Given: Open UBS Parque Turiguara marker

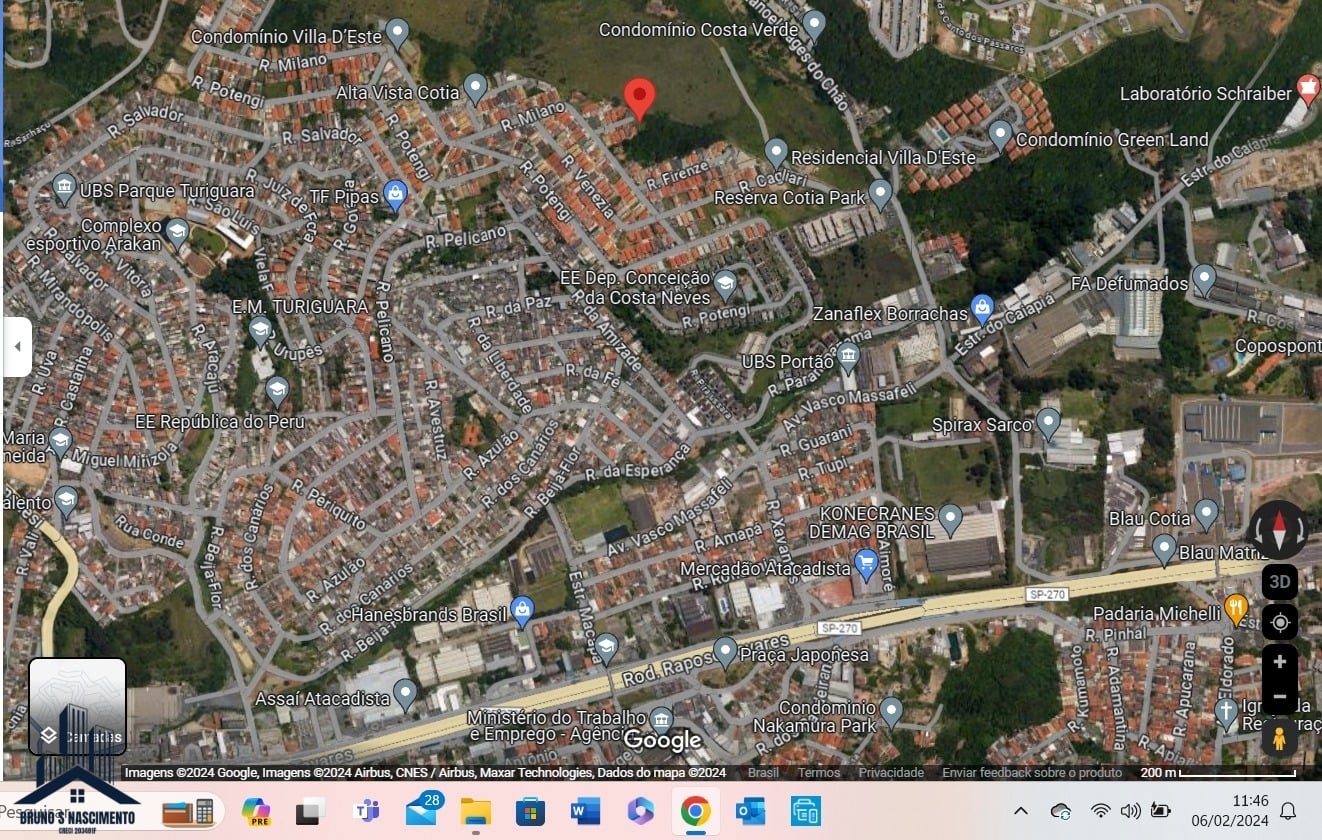Looking at the screenshot, I should point(64,187).
